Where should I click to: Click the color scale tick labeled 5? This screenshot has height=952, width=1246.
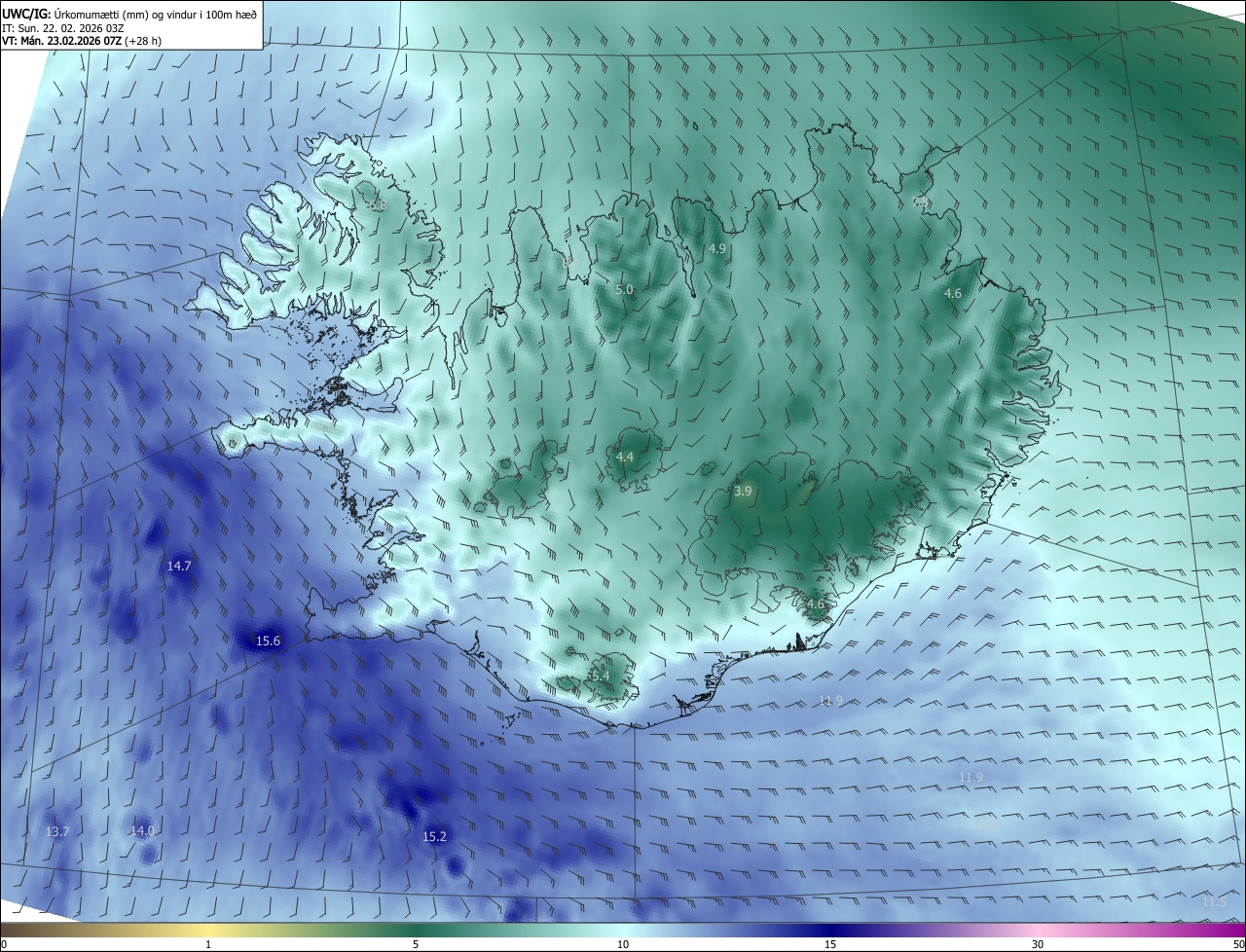pyautogui.click(x=416, y=944)
